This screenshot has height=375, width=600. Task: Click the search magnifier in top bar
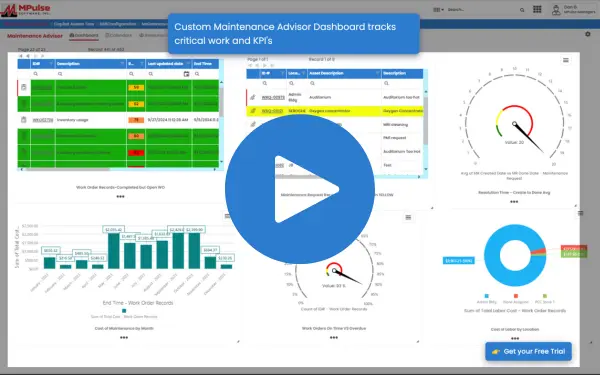coord(522,10)
